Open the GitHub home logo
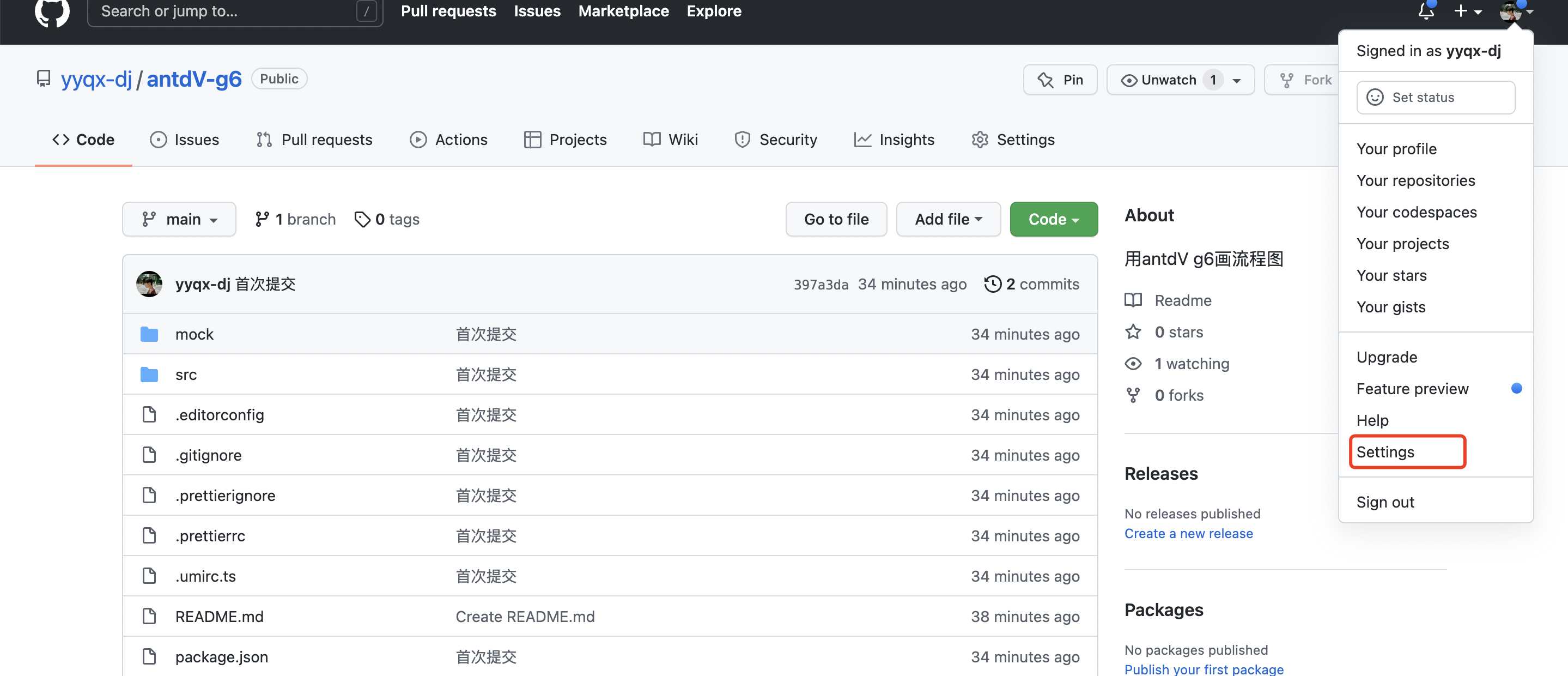This screenshot has width=1568, height=676. tap(52, 11)
